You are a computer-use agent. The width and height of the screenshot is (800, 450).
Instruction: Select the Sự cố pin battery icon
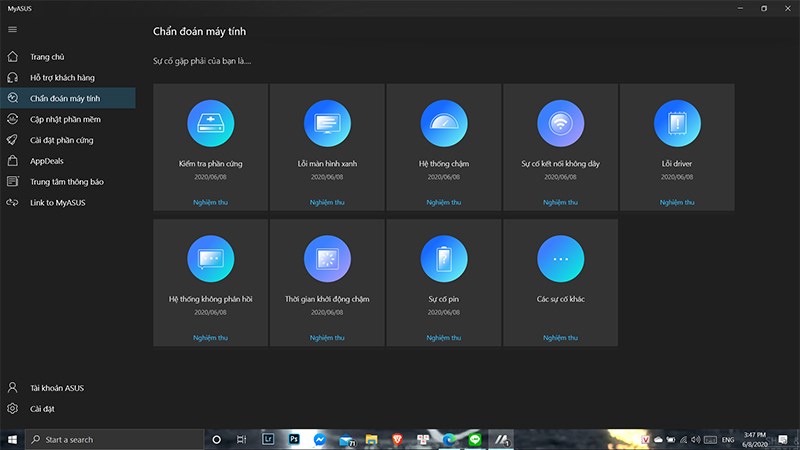[444, 260]
